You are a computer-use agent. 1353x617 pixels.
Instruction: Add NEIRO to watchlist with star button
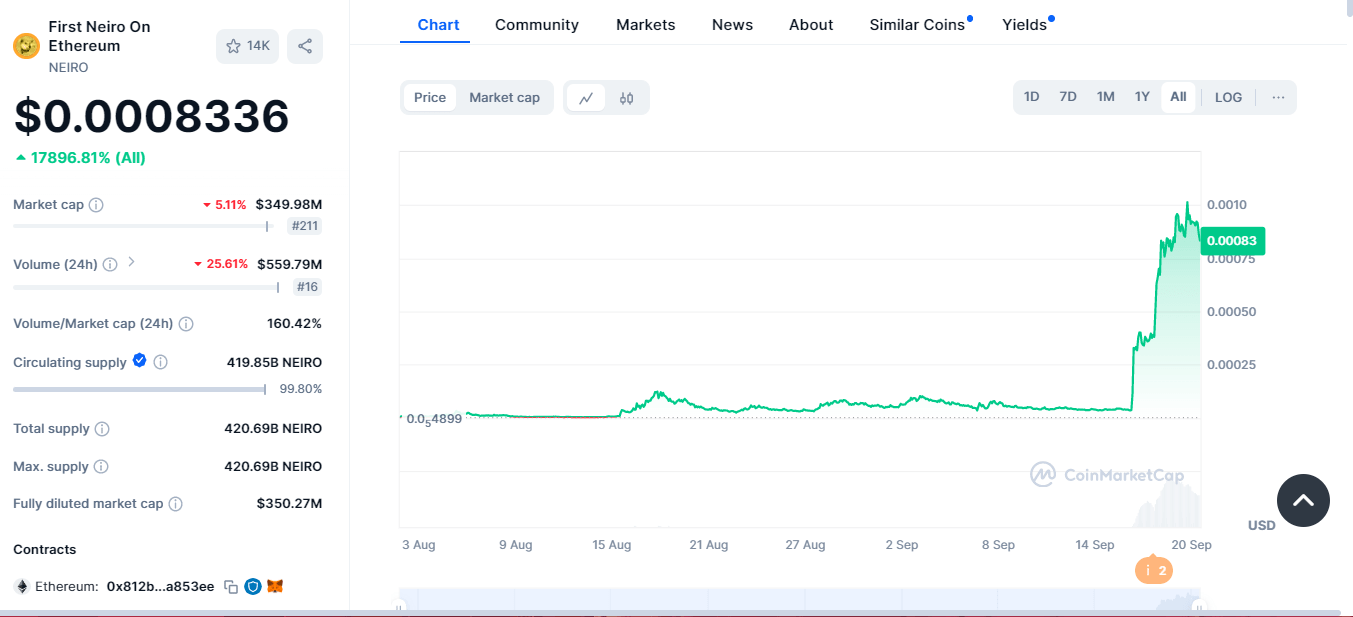point(247,46)
